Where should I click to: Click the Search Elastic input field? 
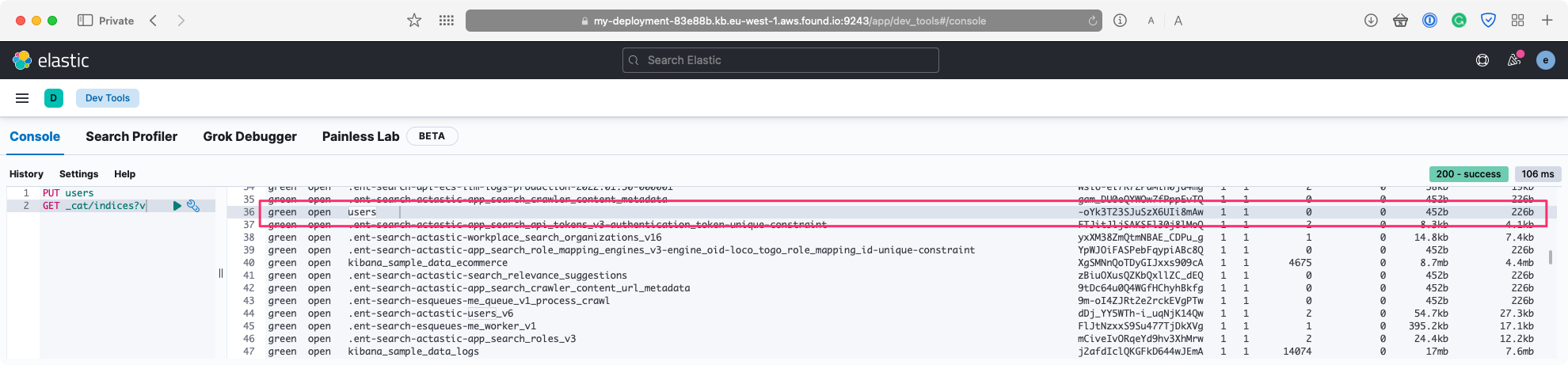(x=780, y=60)
